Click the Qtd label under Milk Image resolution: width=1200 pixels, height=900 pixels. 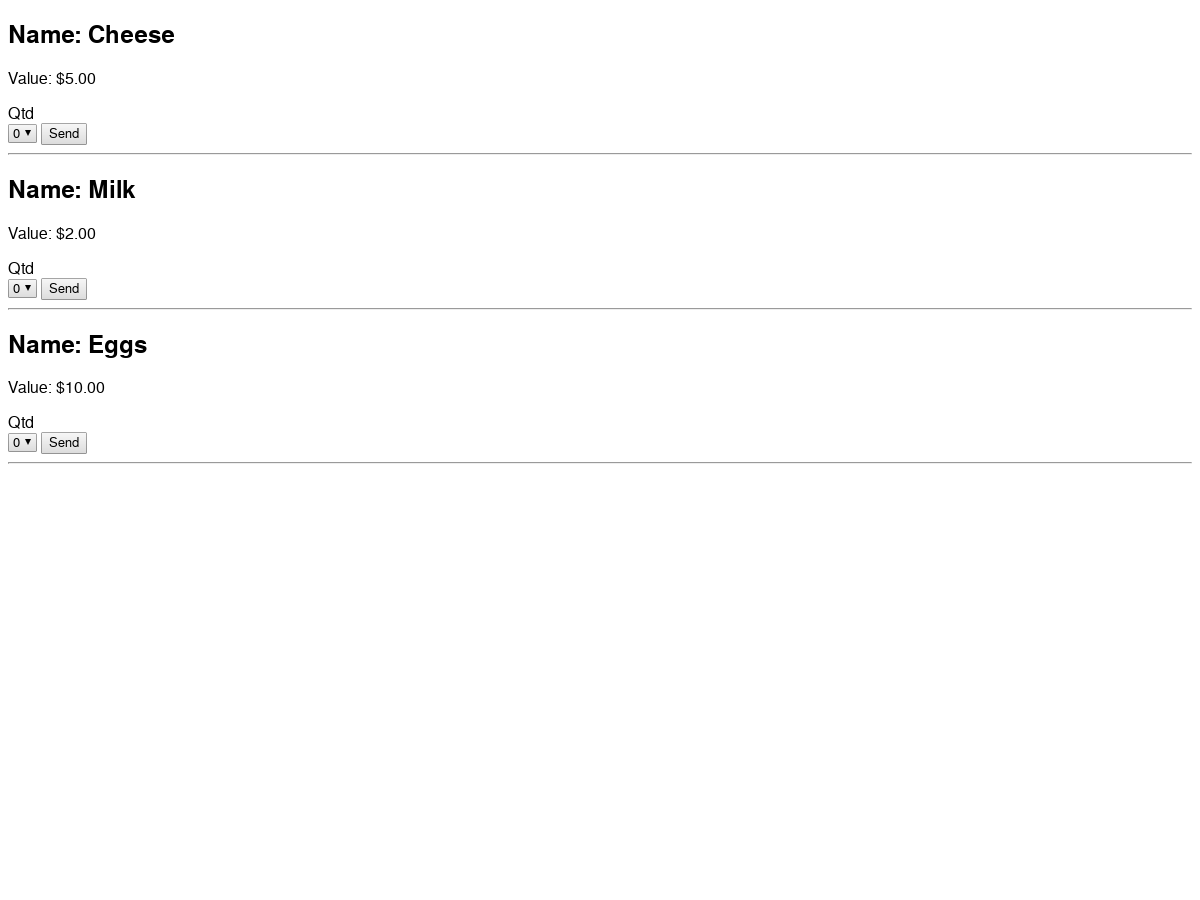[21, 269]
